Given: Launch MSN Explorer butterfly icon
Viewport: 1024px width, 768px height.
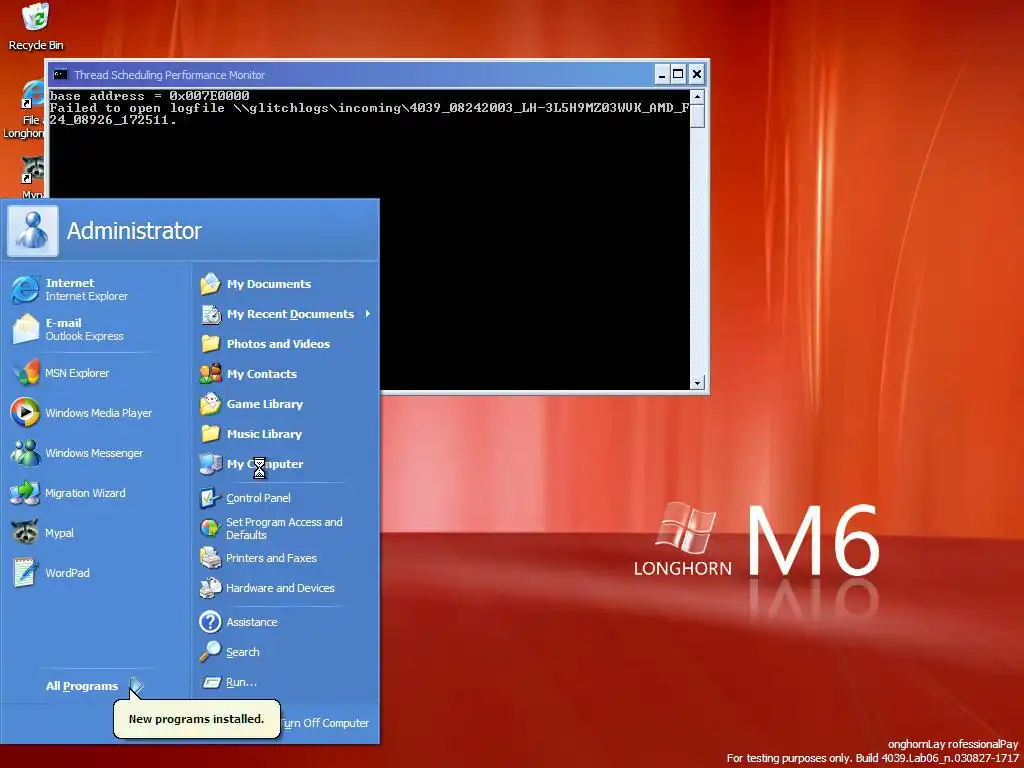Looking at the screenshot, I should (x=25, y=373).
